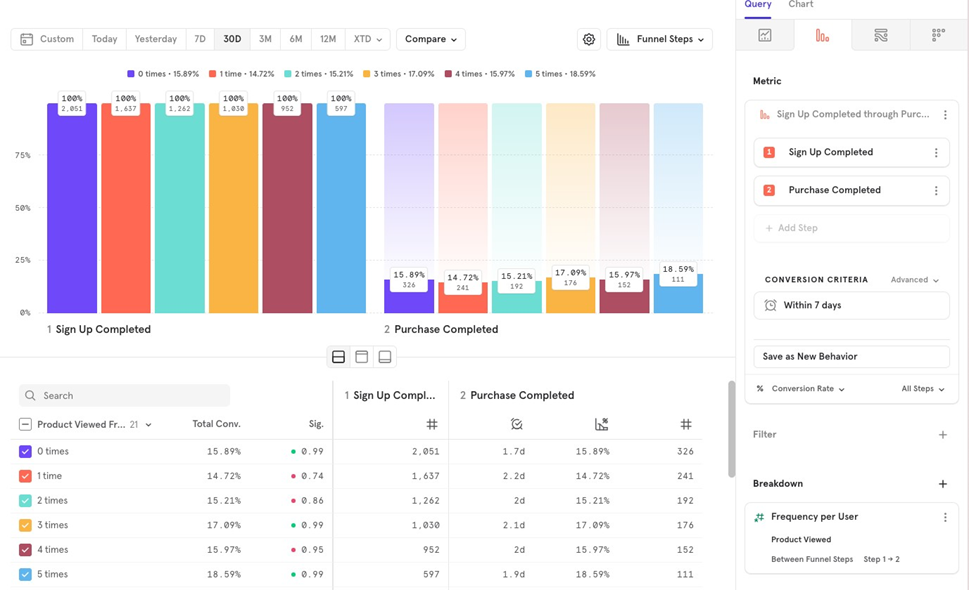Uncheck the '0 times' segment checkbox
Viewport: 969px width, 590px height.
coord(26,452)
